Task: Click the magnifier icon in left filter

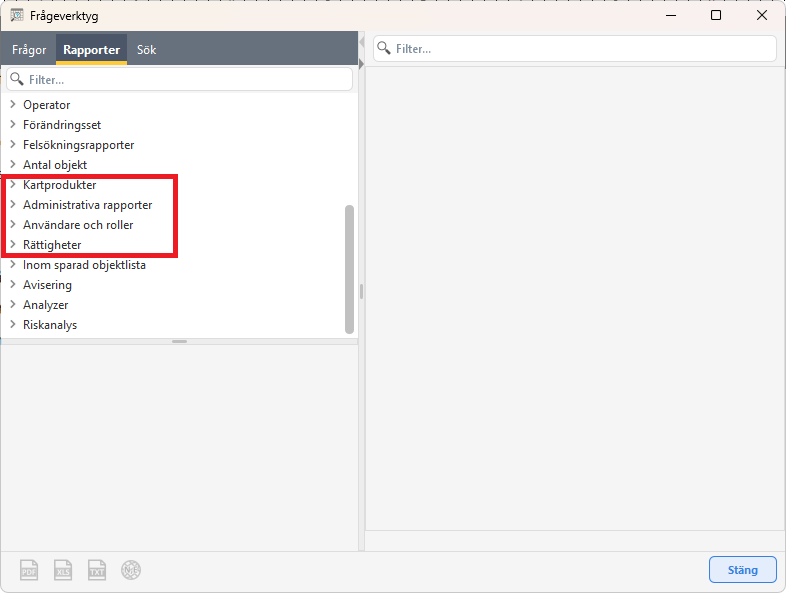Action: coord(17,79)
